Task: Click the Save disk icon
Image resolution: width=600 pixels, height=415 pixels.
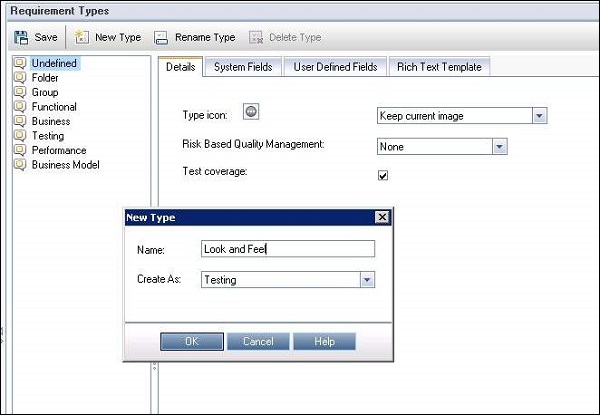Action: (x=22, y=38)
